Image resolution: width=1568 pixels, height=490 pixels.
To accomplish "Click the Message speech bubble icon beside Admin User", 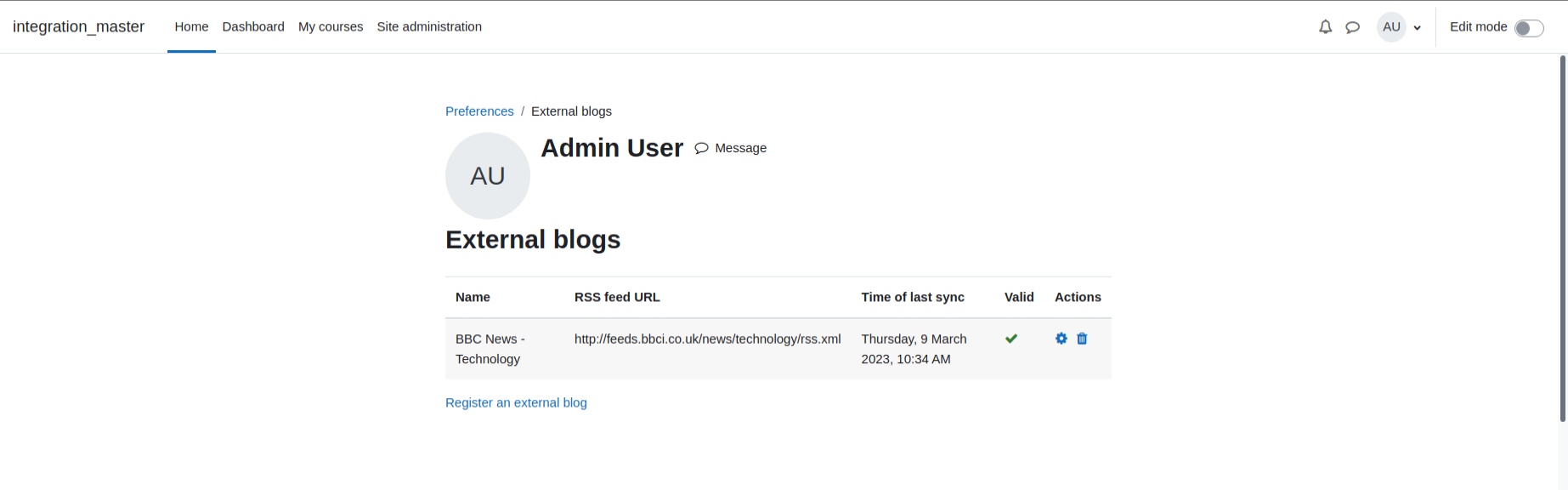I will (x=701, y=148).
